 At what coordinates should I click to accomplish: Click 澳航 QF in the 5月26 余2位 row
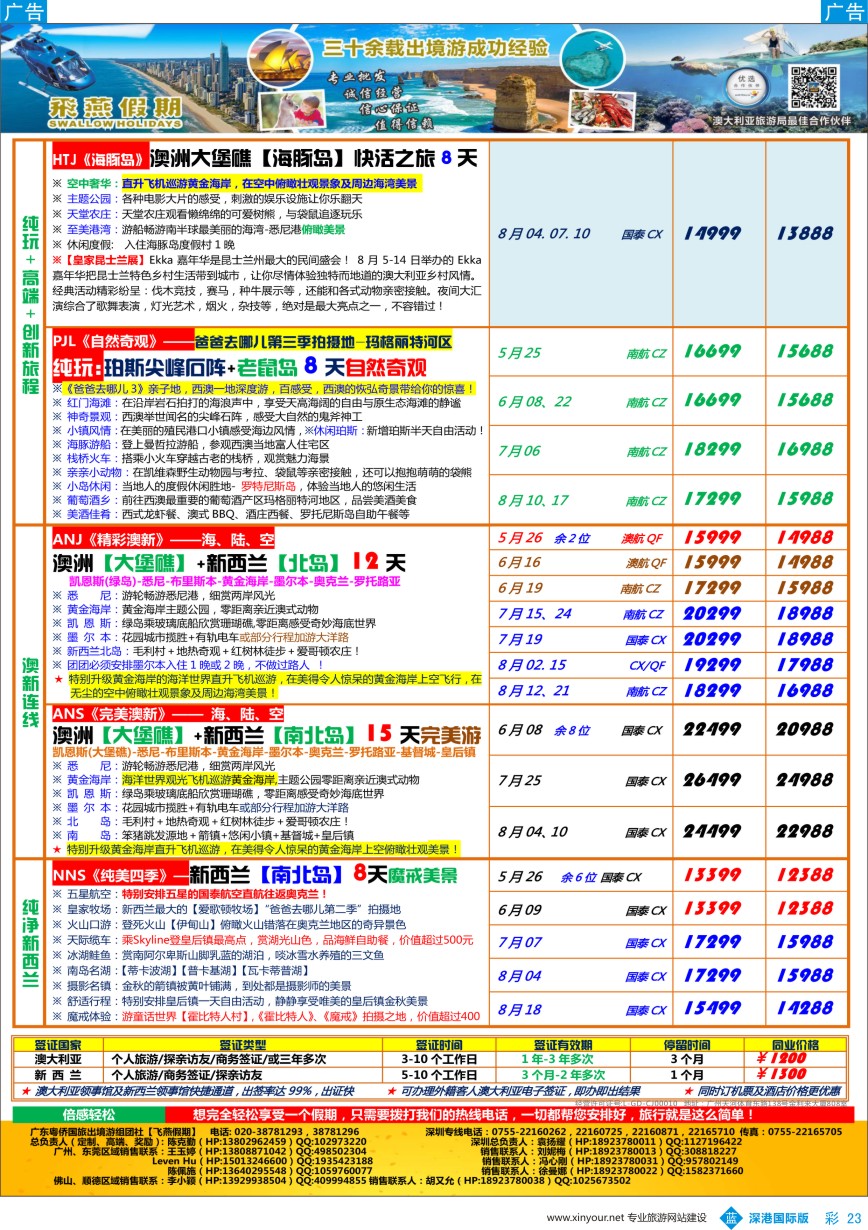[642, 538]
